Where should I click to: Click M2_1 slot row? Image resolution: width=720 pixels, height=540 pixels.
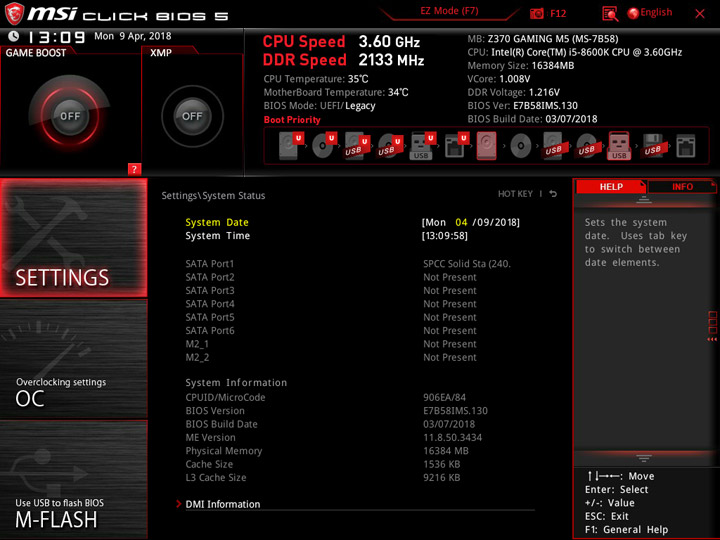331,343
